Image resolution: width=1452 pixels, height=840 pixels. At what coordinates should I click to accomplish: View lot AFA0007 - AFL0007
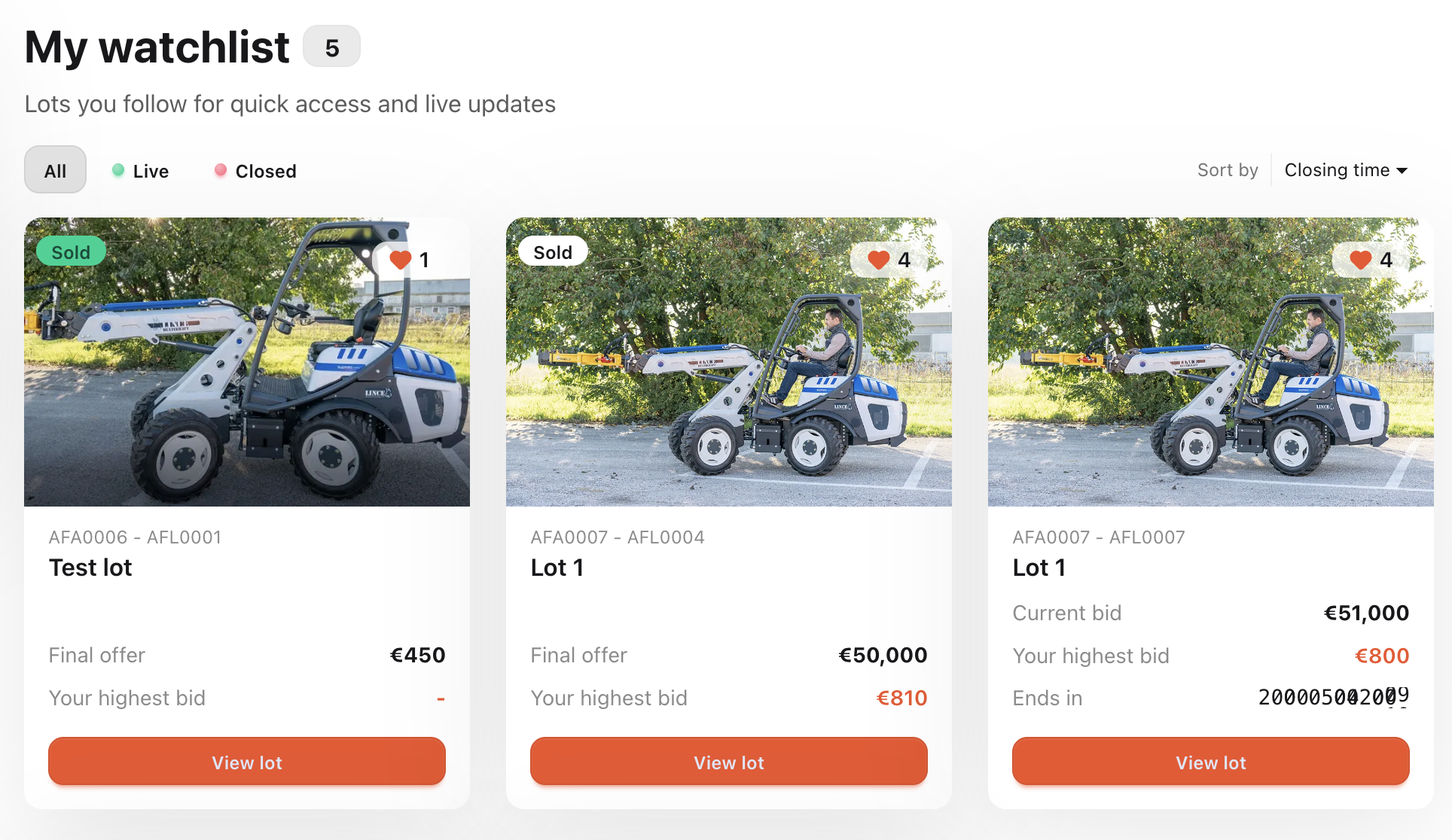(x=1211, y=762)
